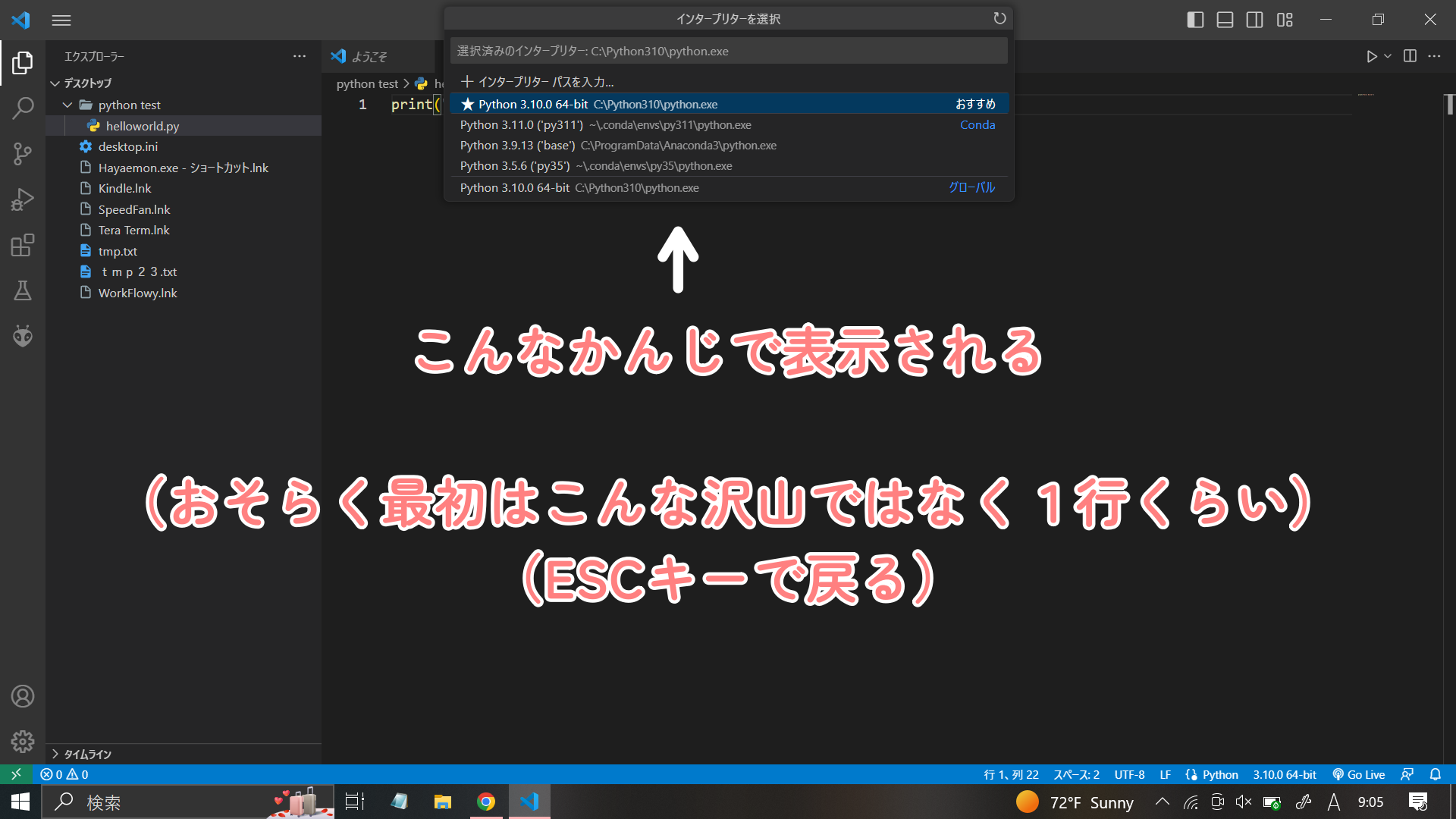1456x819 pixels.
Task: Toggle the secondary sidebar visibility
Action: tap(1254, 20)
